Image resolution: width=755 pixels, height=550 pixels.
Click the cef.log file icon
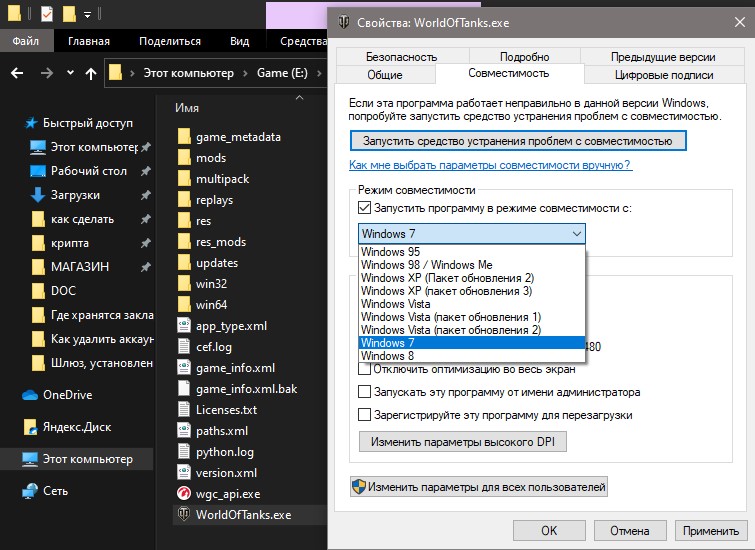(x=184, y=346)
